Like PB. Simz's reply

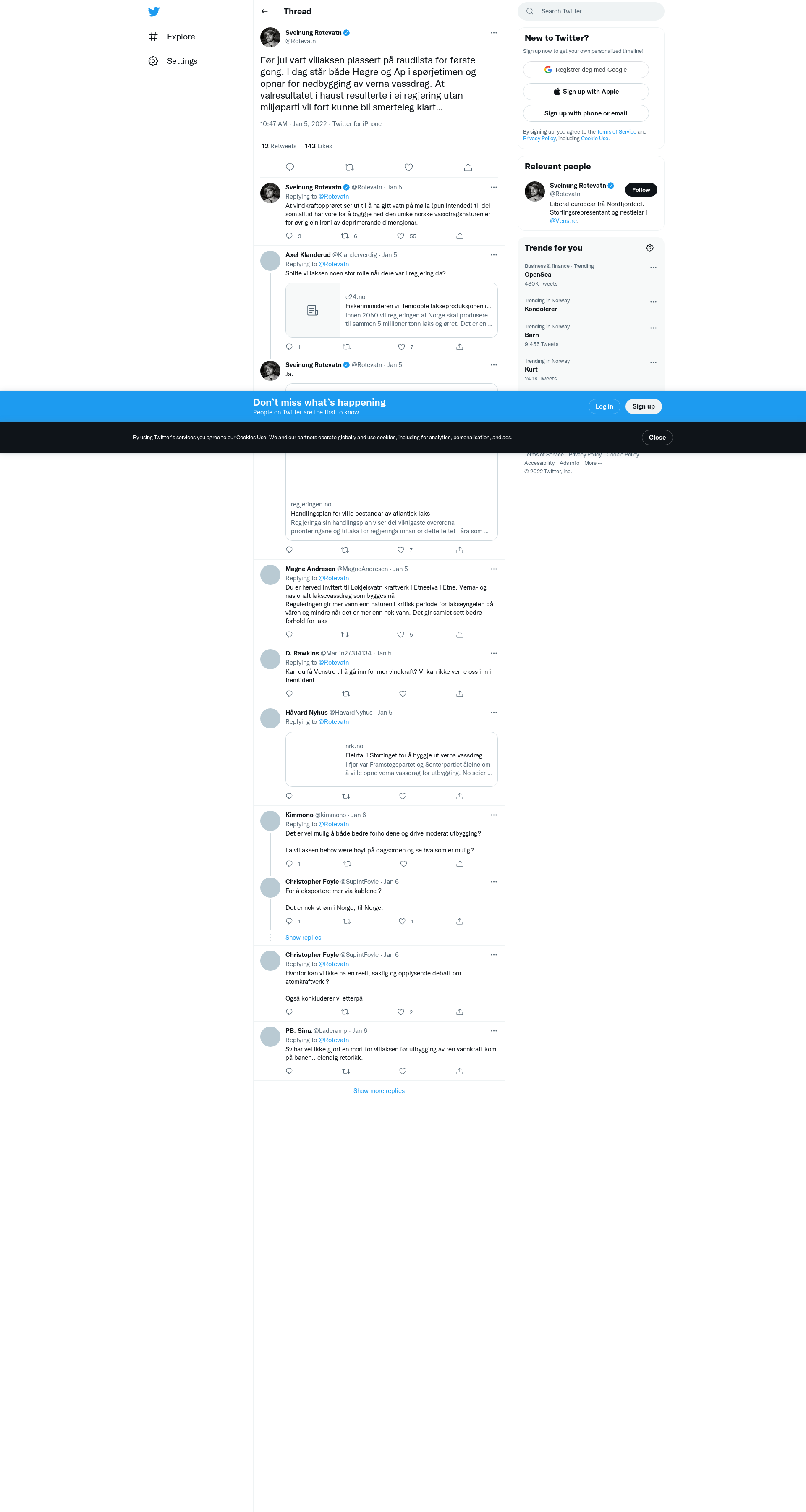point(403,1071)
